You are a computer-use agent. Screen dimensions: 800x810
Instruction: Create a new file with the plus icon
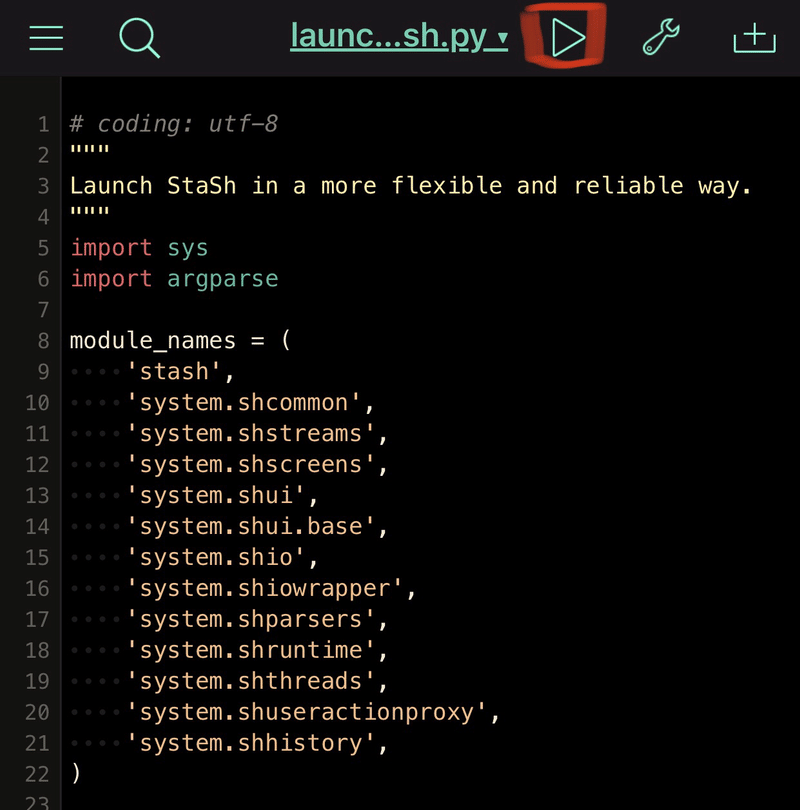pos(754,36)
